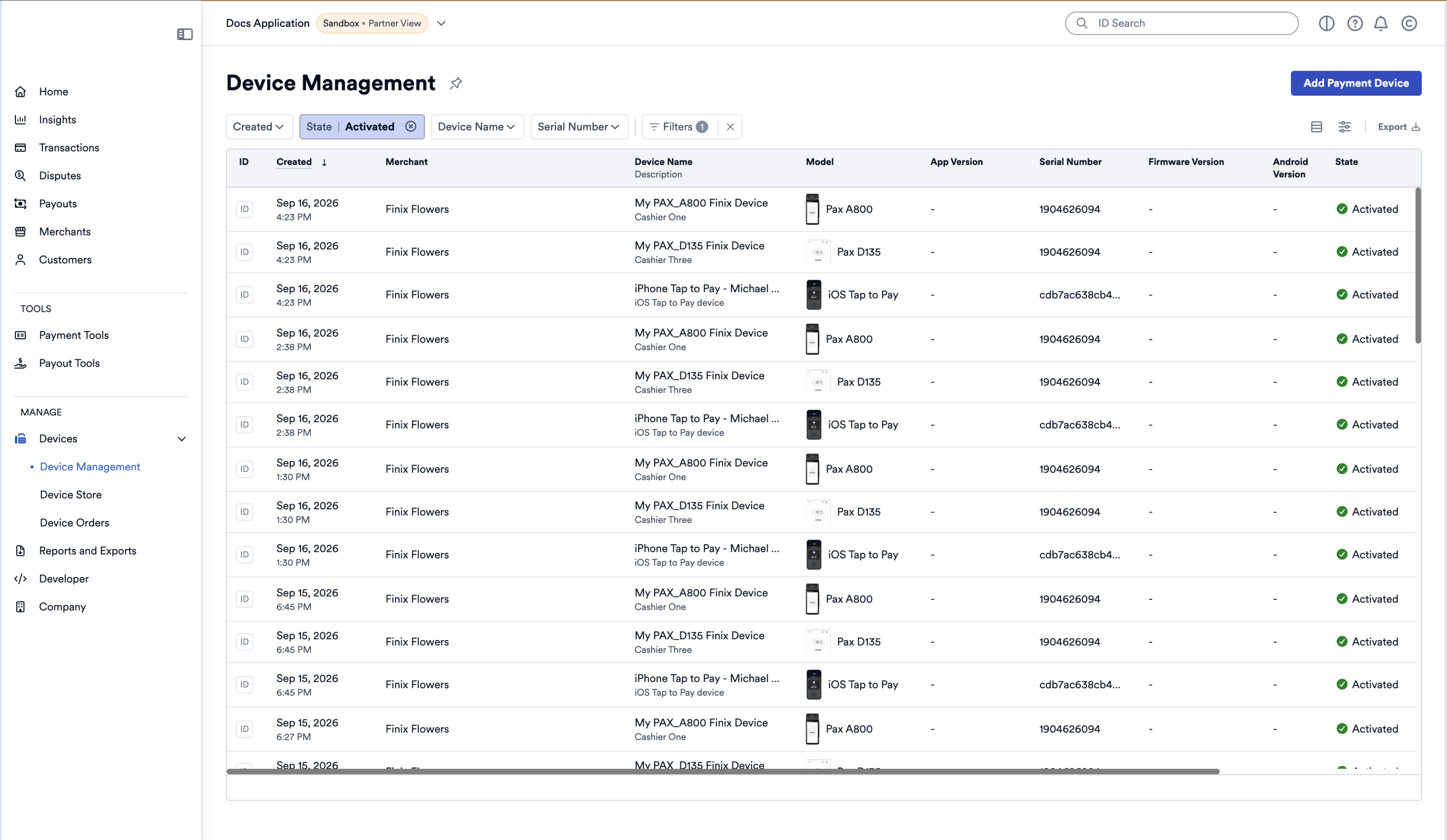Open Transactions in sidebar
Viewport: 1447px width, 840px height.
[69, 148]
